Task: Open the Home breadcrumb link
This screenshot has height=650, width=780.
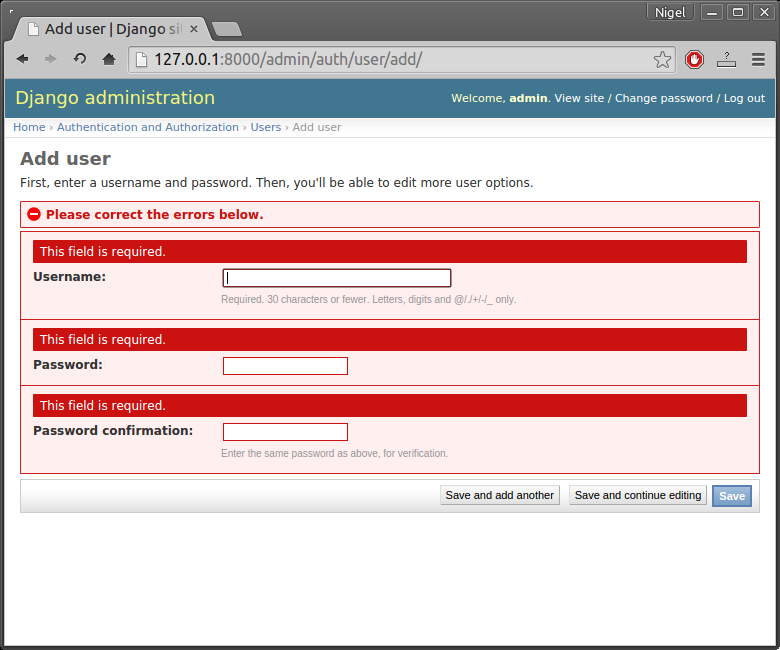Action: click(29, 127)
